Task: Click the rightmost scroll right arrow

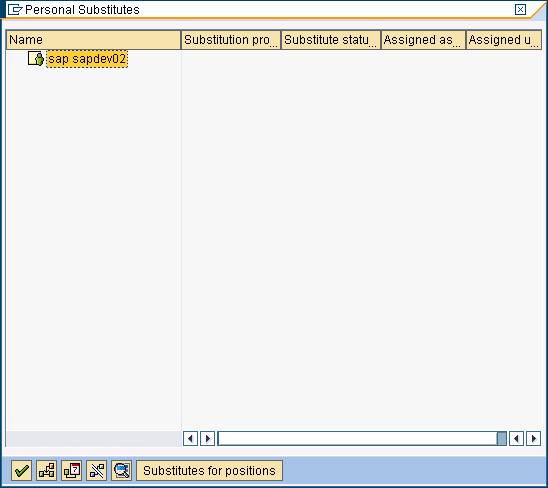Action: [x=533, y=438]
